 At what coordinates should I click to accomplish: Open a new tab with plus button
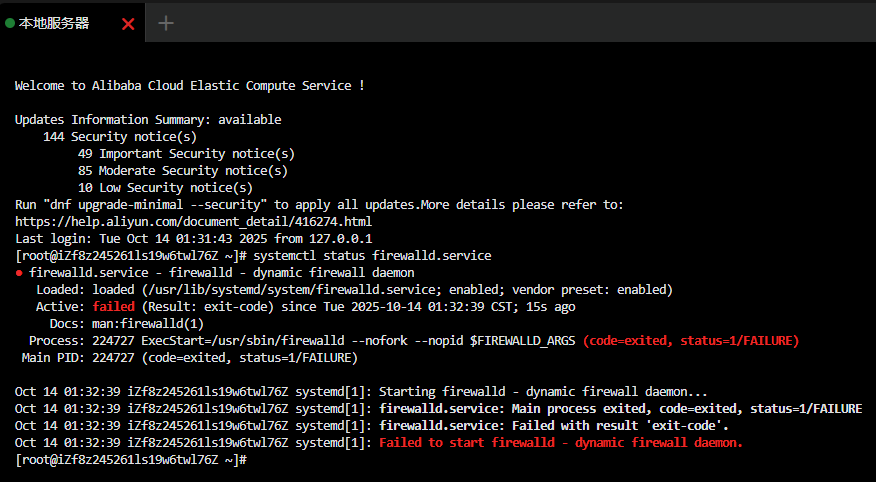pos(166,23)
